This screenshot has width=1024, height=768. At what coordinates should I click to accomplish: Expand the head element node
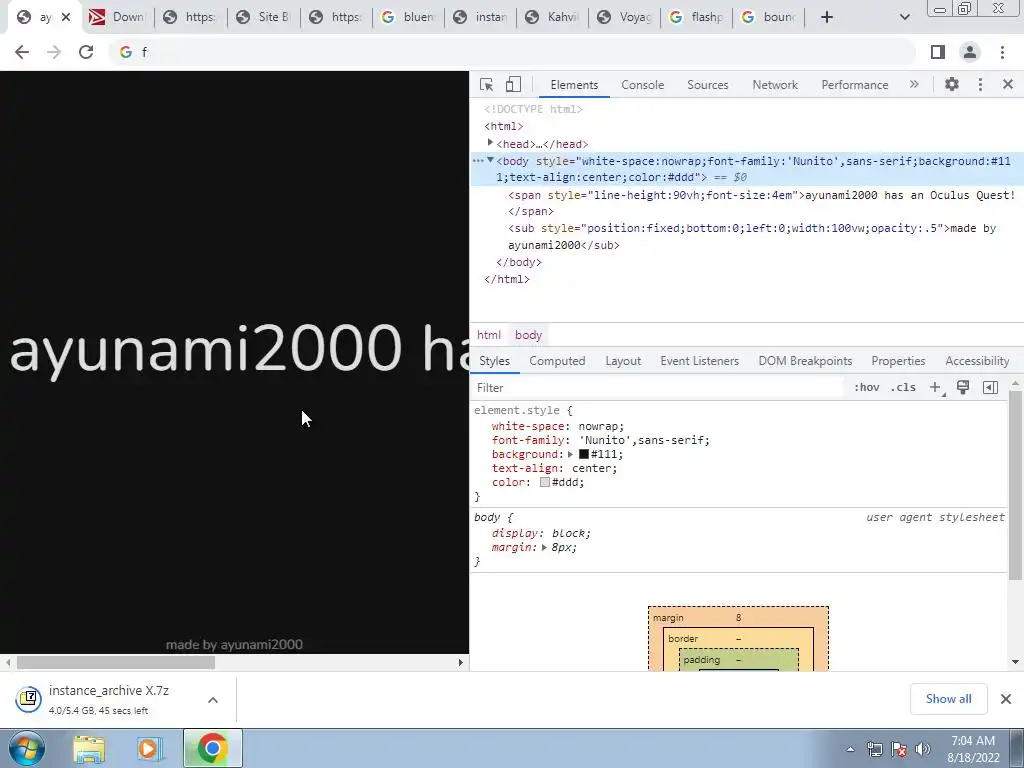[x=490, y=142]
